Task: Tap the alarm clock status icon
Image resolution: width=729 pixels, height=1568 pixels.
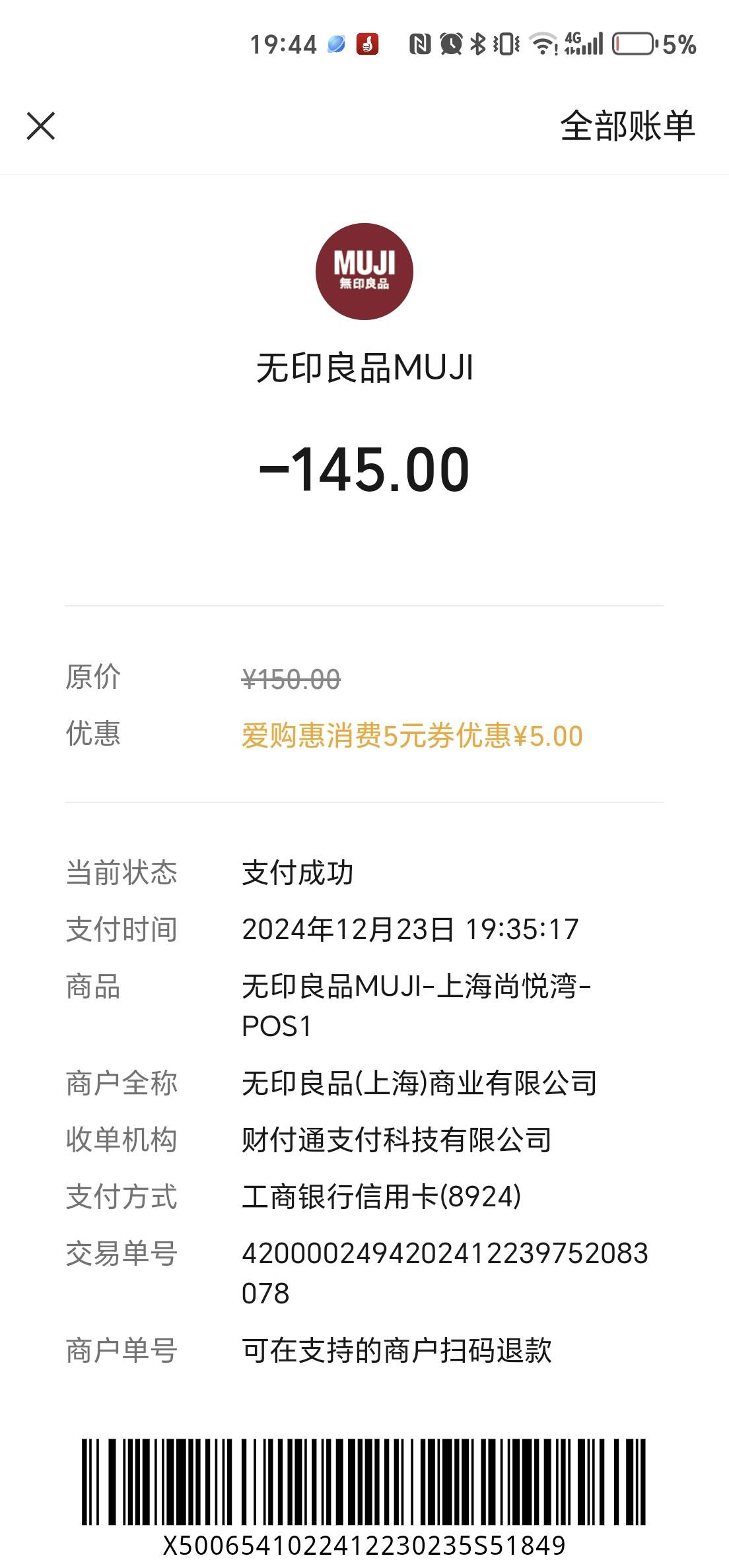Action: tap(451, 44)
